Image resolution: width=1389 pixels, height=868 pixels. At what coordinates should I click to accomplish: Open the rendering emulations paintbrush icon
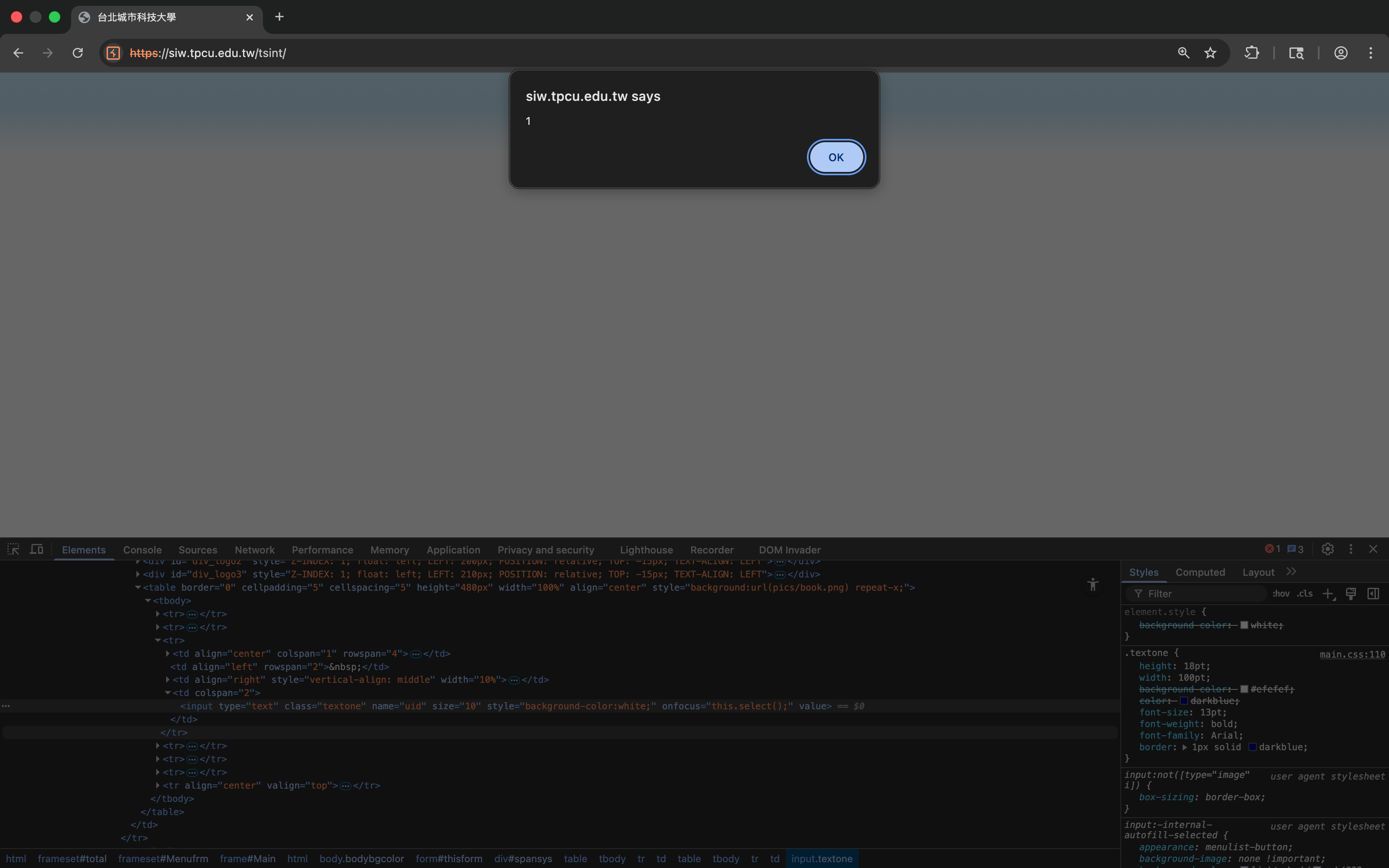[x=1351, y=594]
